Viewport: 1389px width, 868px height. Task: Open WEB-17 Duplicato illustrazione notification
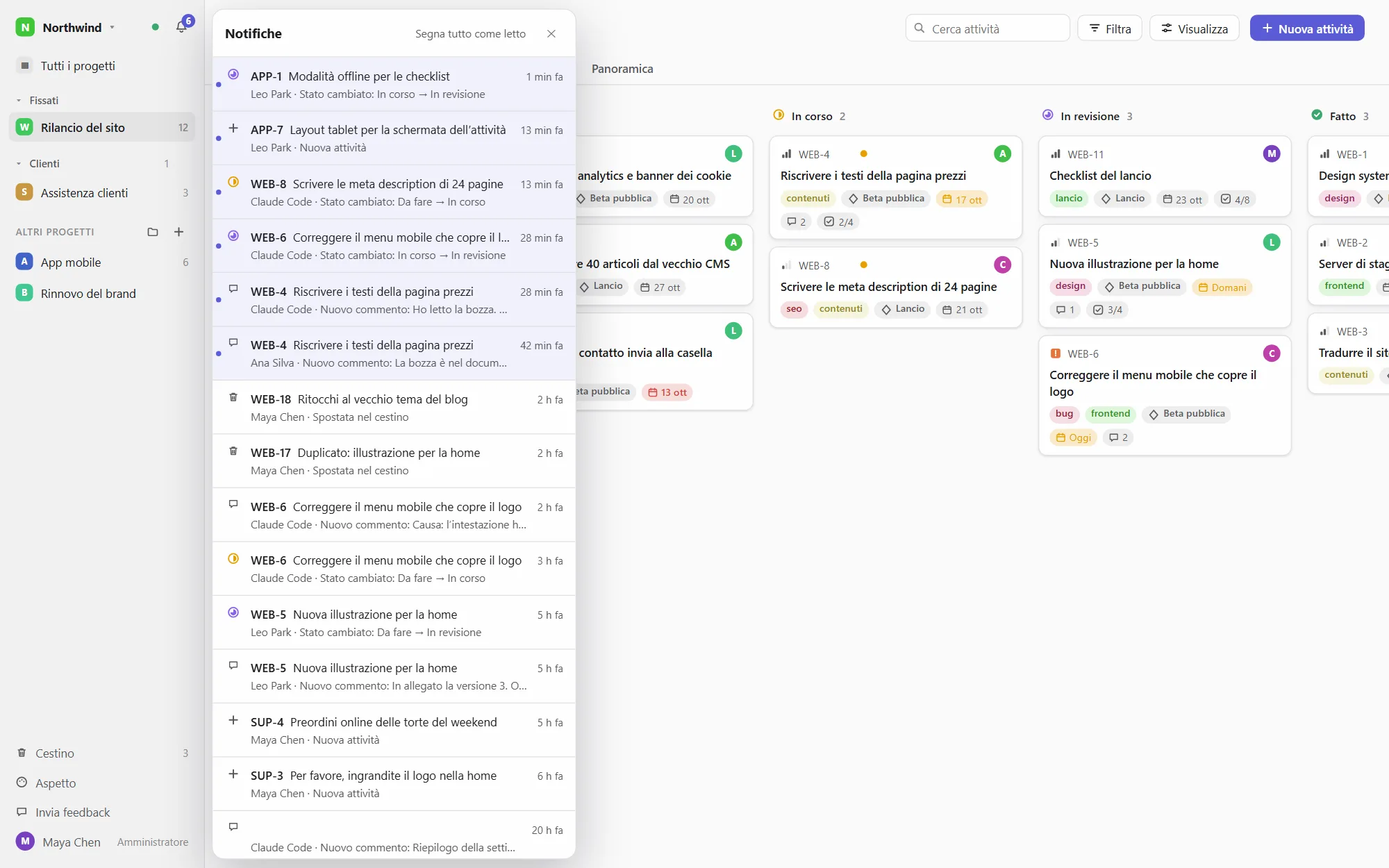coord(394,461)
